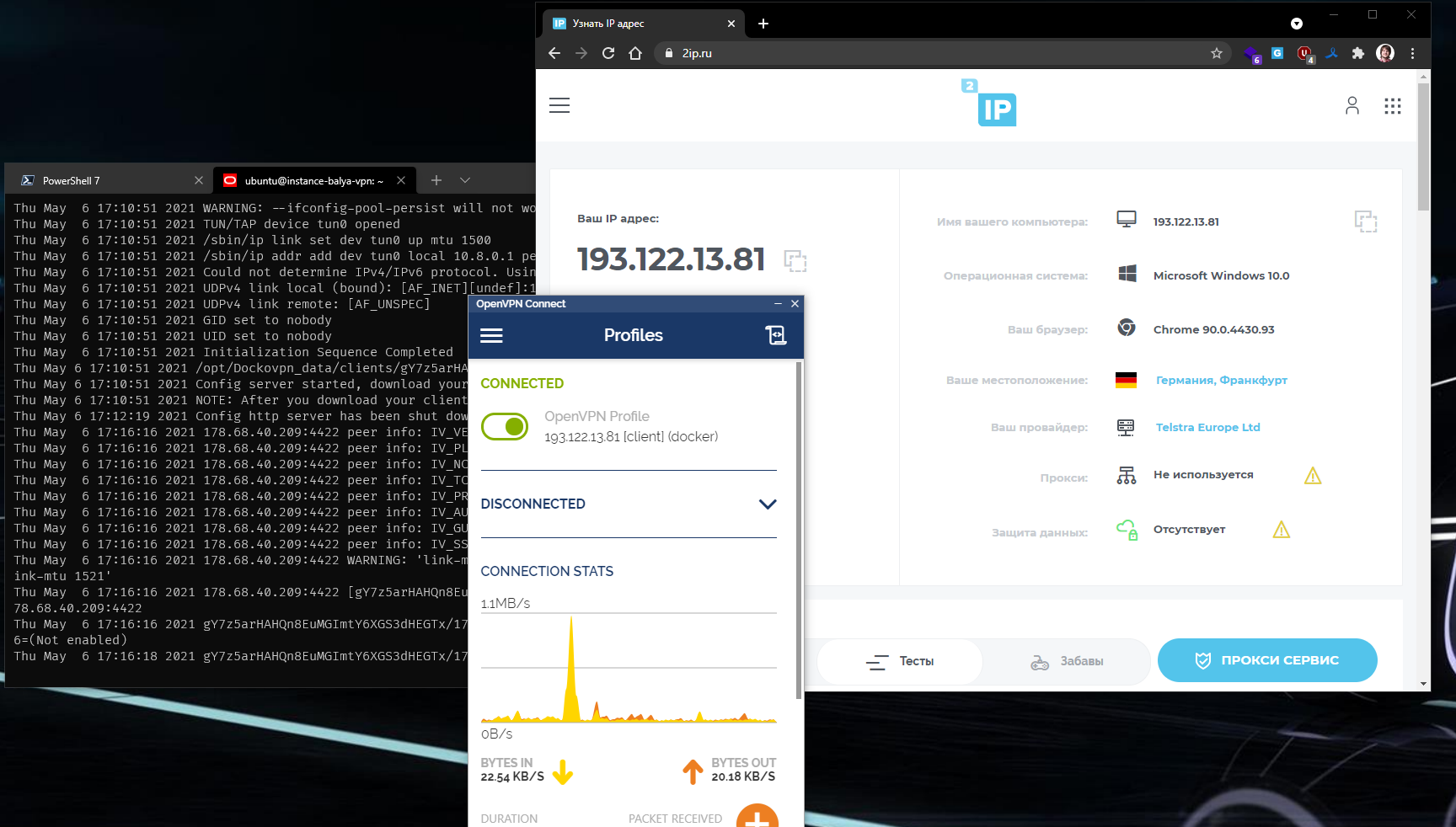Image resolution: width=1456 pixels, height=827 pixels.
Task: Bookmark this page with the star icon
Action: 1216,53
